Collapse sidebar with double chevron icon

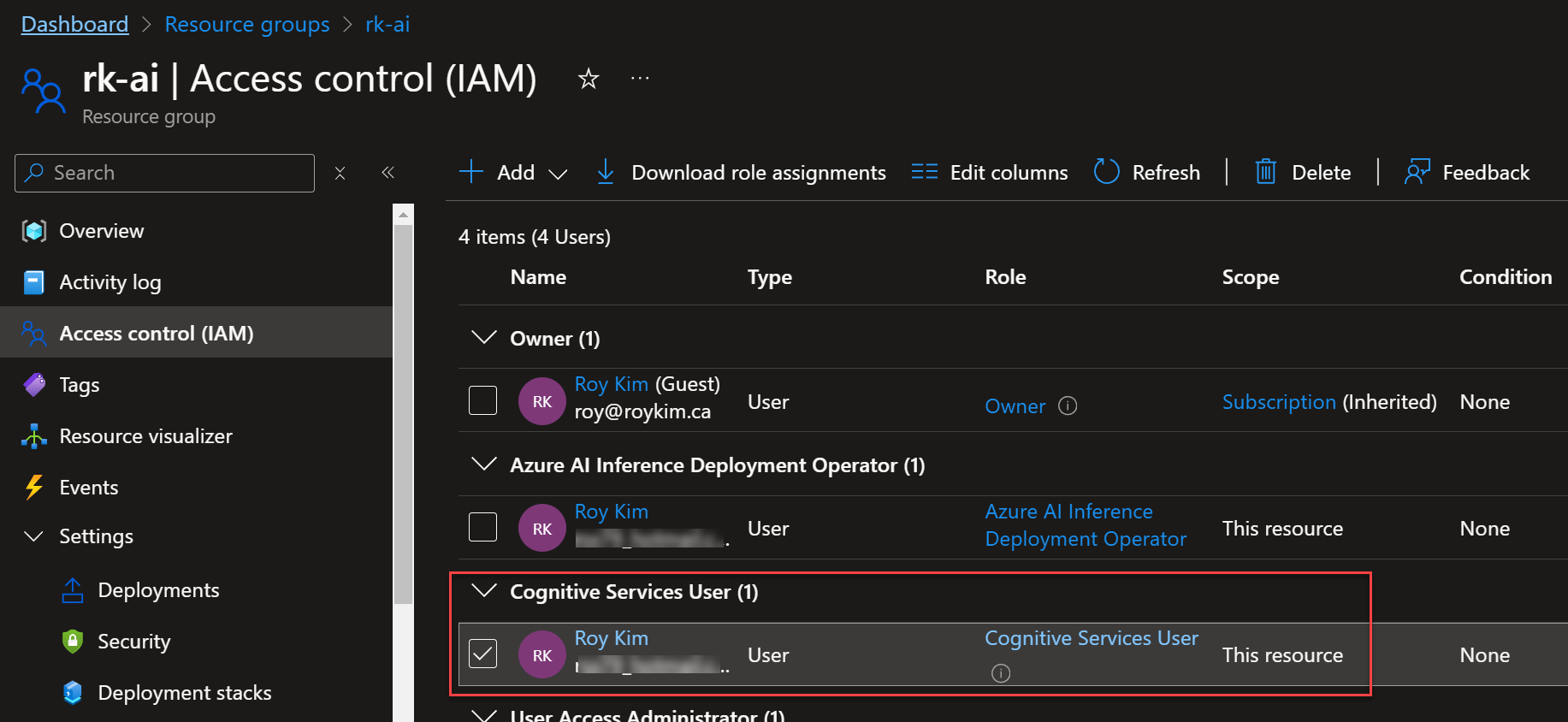[388, 173]
